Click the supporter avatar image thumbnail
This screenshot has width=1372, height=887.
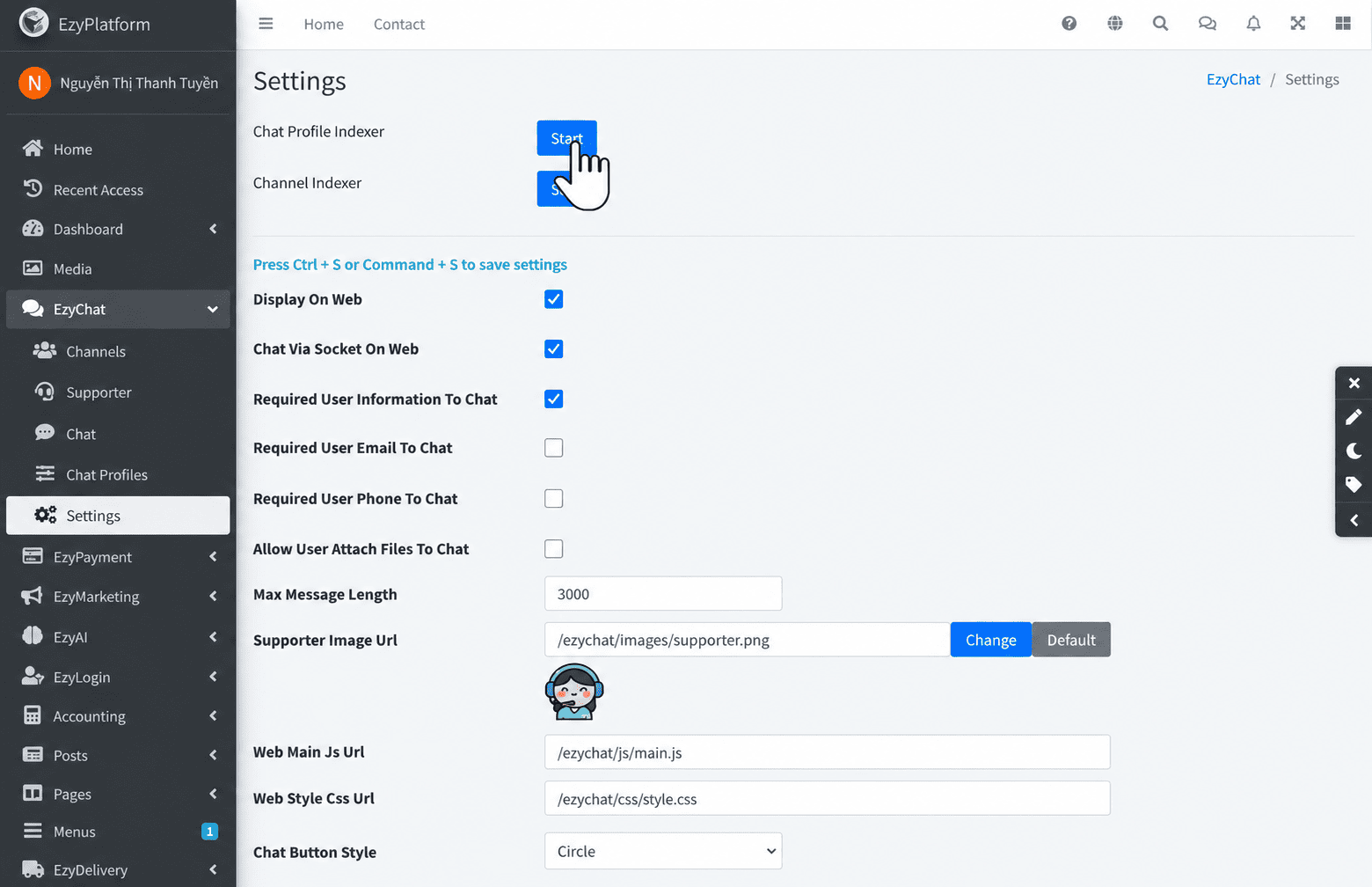pos(574,692)
